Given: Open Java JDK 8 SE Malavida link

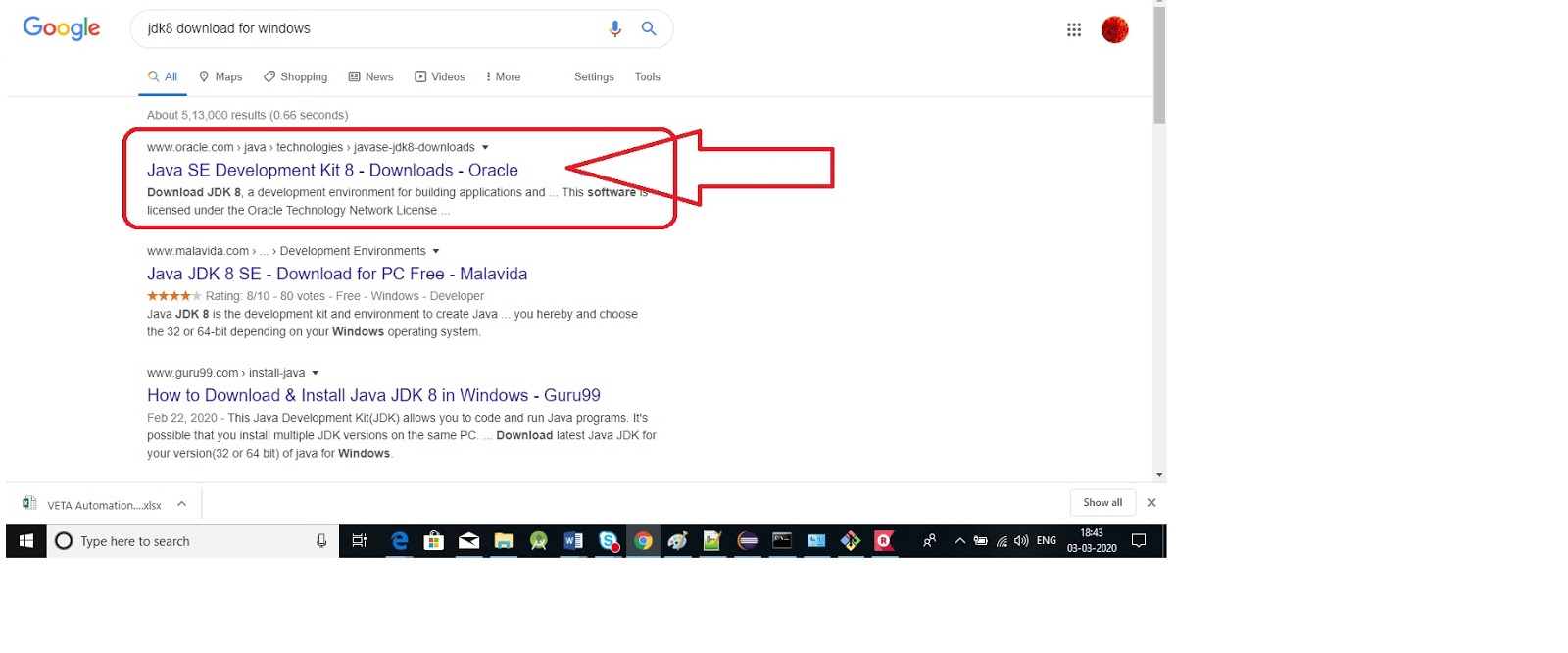Looking at the screenshot, I should tap(337, 274).
